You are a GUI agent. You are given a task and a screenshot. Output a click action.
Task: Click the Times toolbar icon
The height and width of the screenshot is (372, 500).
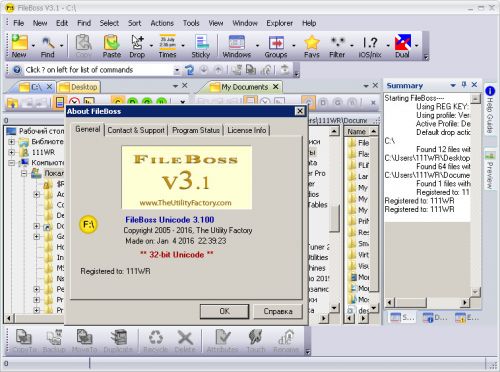tap(167, 46)
